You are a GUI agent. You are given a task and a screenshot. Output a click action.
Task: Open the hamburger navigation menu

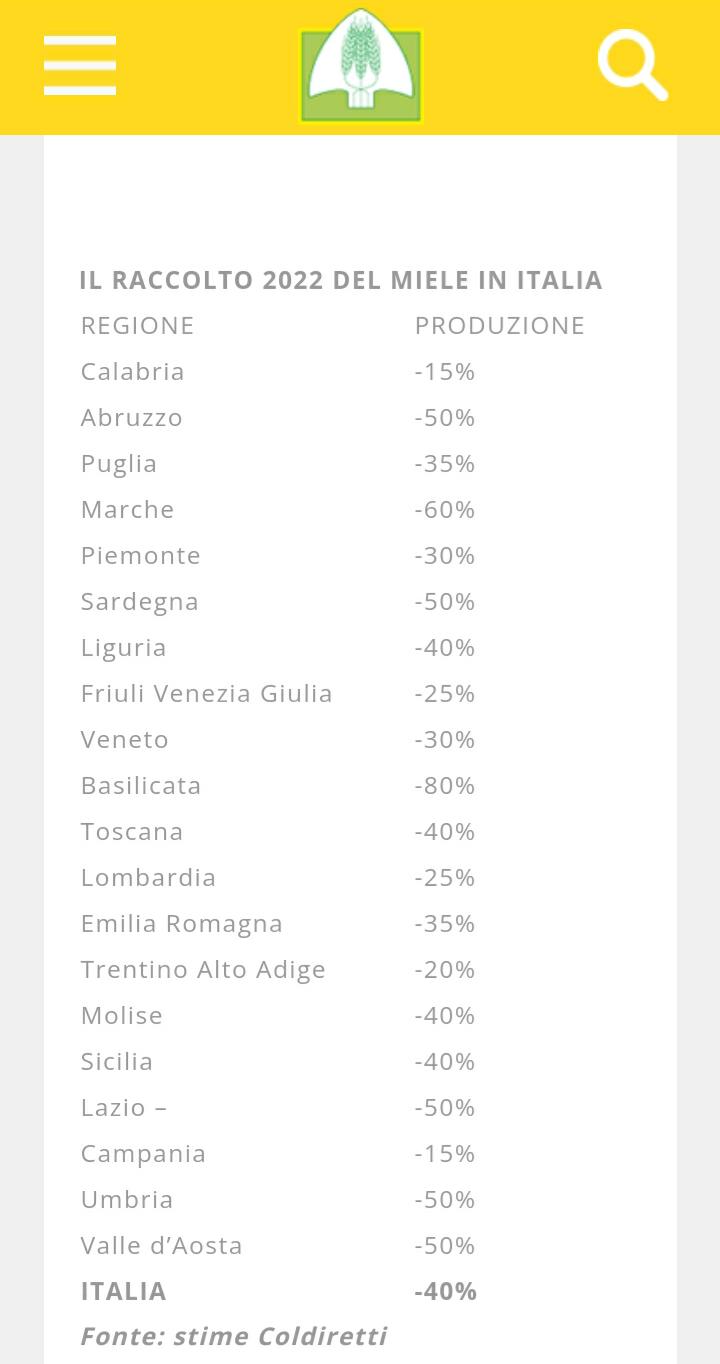click(x=80, y=64)
